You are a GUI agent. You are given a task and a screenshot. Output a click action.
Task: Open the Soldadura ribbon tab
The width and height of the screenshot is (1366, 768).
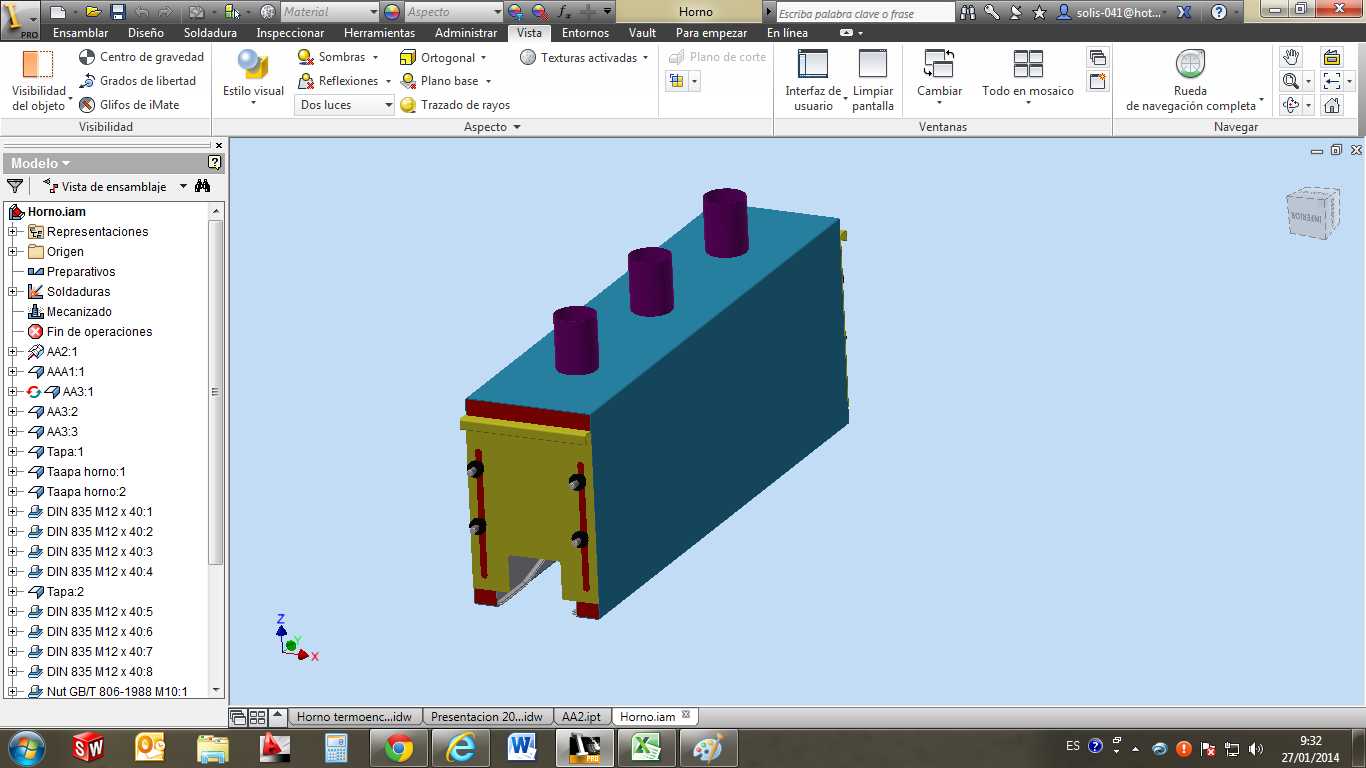click(x=211, y=33)
